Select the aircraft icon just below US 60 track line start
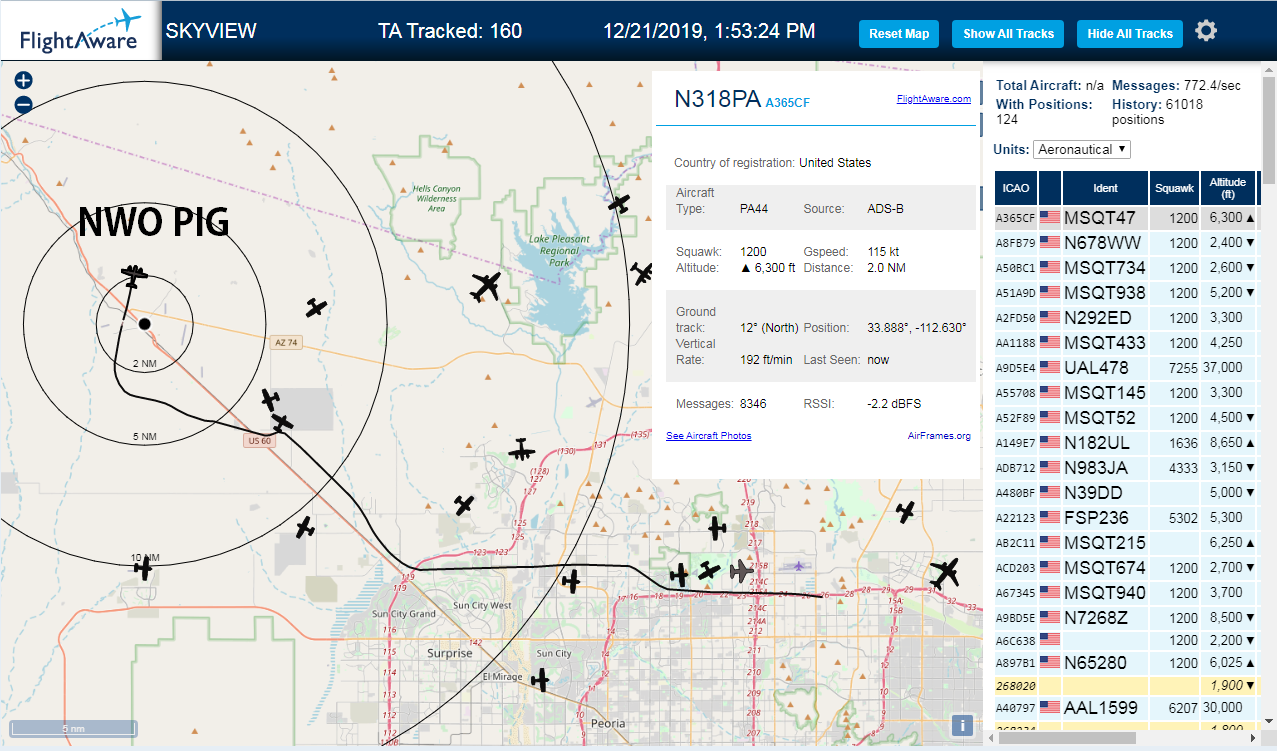This screenshot has height=751, width=1277. (x=282, y=424)
